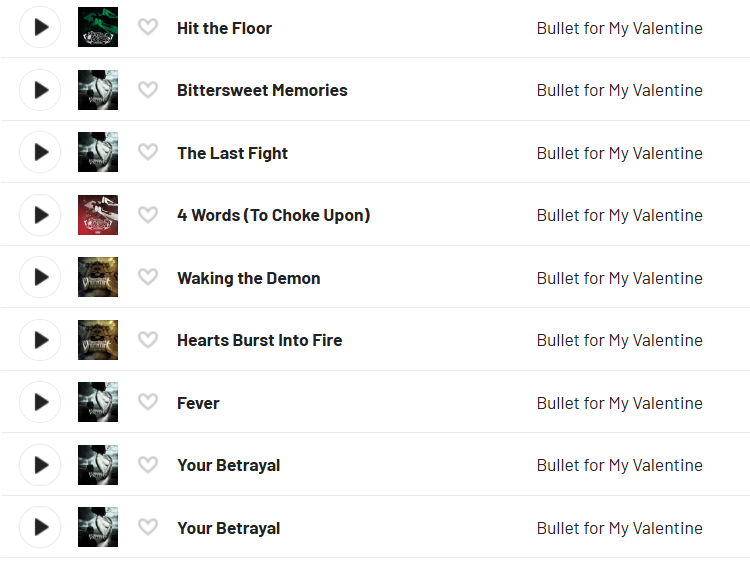Play the song Hit the Floor
Image resolution: width=750 pixels, height=567 pixels.
(x=40, y=27)
